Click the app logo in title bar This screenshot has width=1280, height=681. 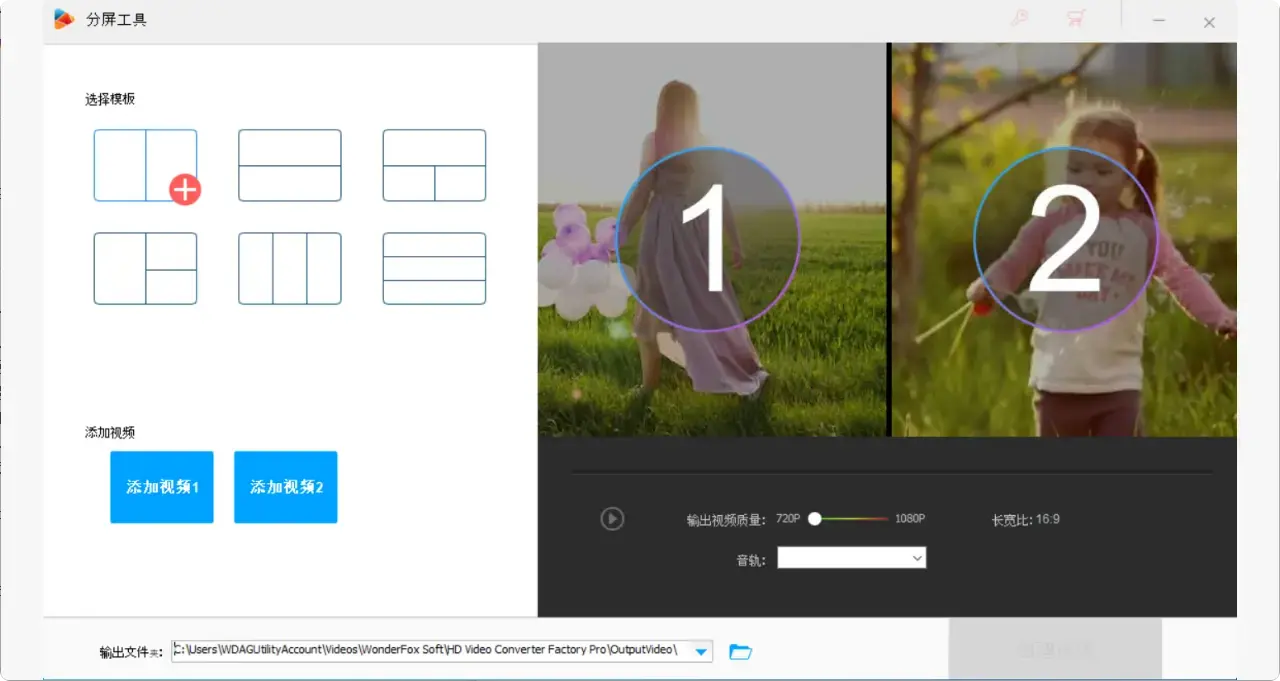[64, 20]
